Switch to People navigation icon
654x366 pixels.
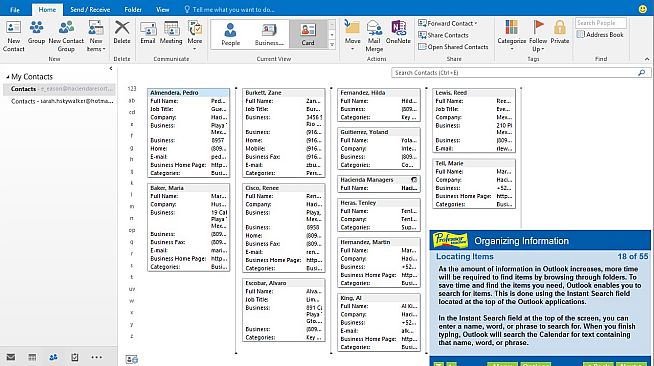tap(53, 357)
